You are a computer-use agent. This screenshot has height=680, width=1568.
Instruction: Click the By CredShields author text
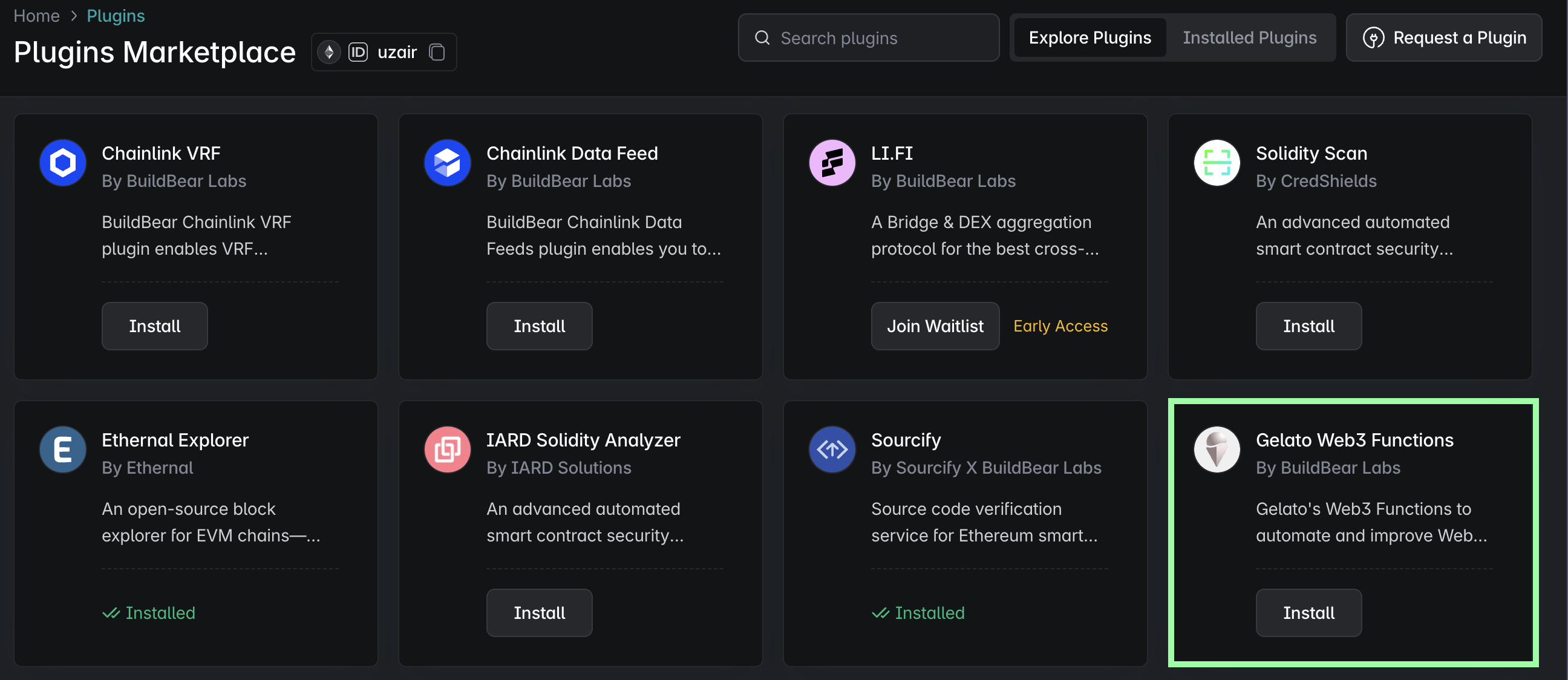tap(1316, 181)
